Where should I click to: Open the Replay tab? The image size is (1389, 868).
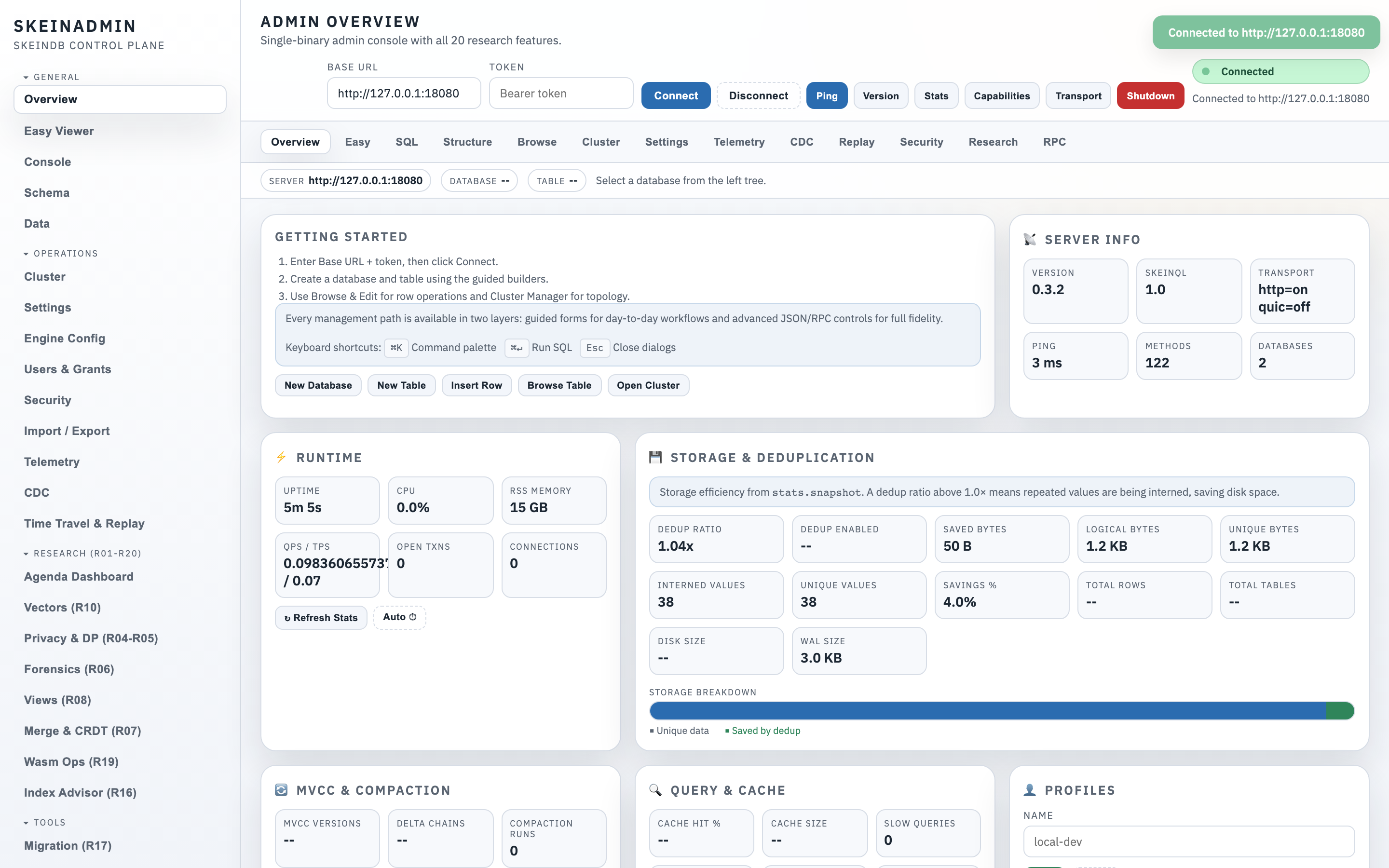pos(857,142)
